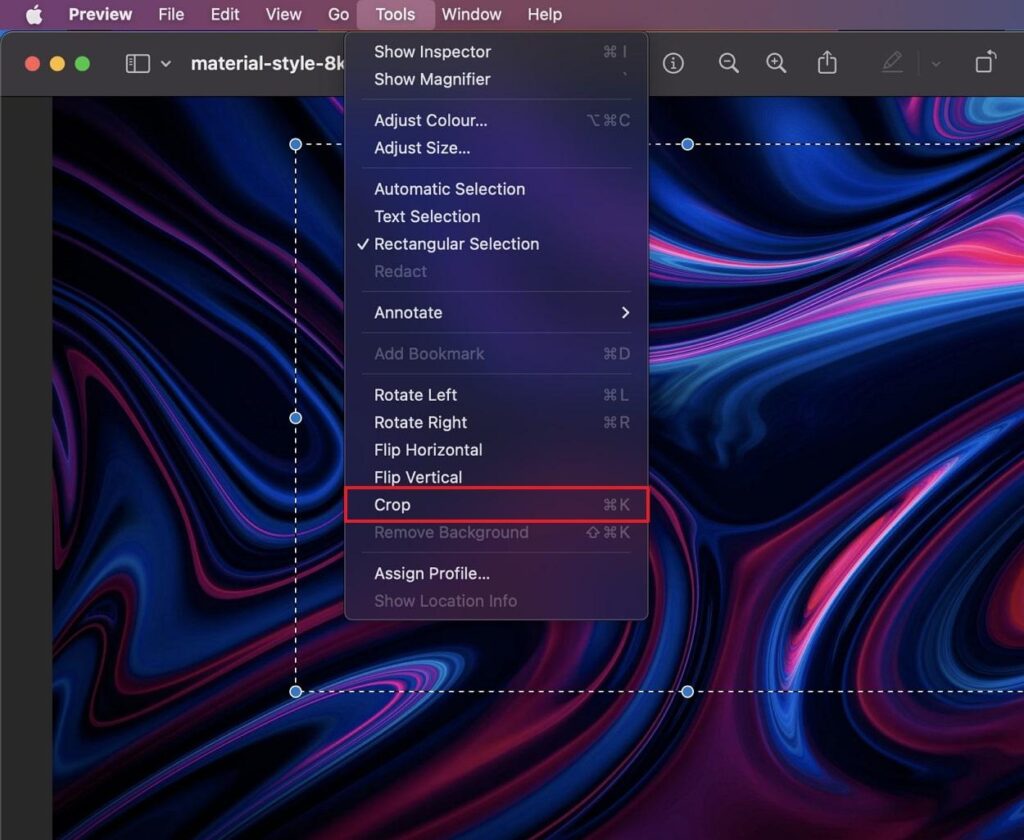The width and height of the screenshot is (1024, 840).
Task: Open the Preview application menu
Action: [x=100, y=14]
